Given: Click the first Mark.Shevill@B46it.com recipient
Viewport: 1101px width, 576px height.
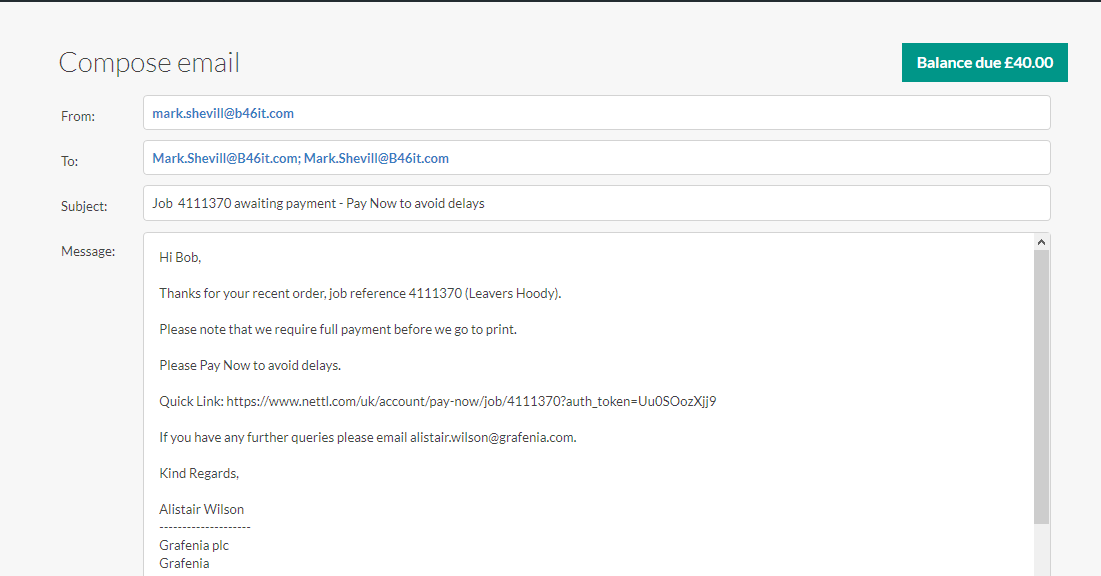Looking at the screenshot, I should point(226,158).
